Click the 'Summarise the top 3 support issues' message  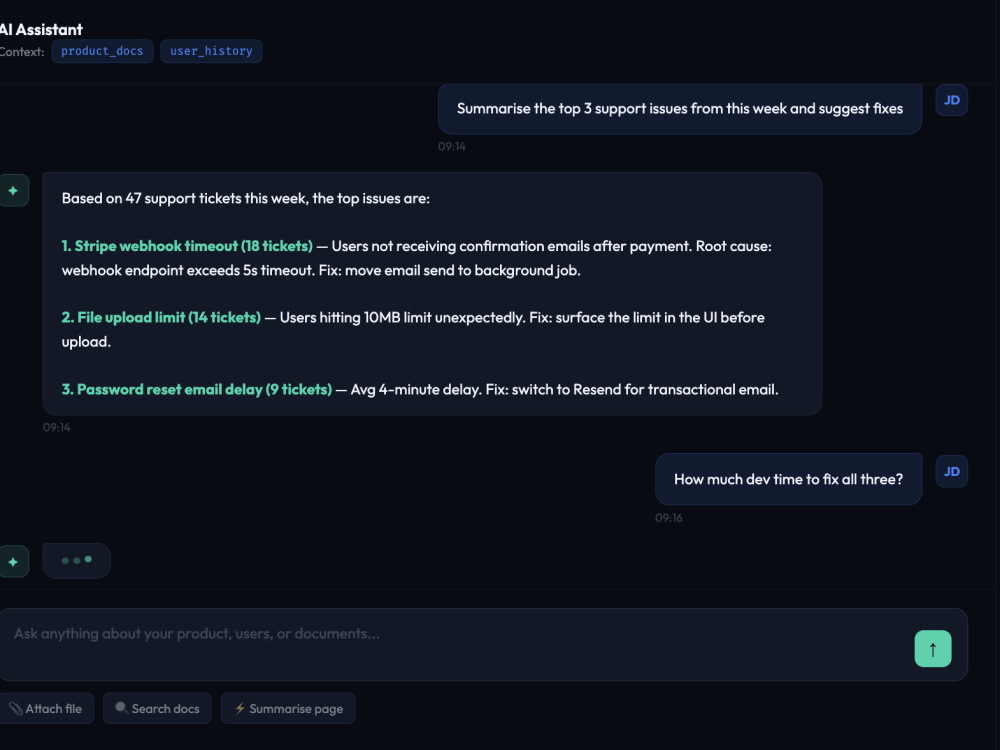click(680, 108)
